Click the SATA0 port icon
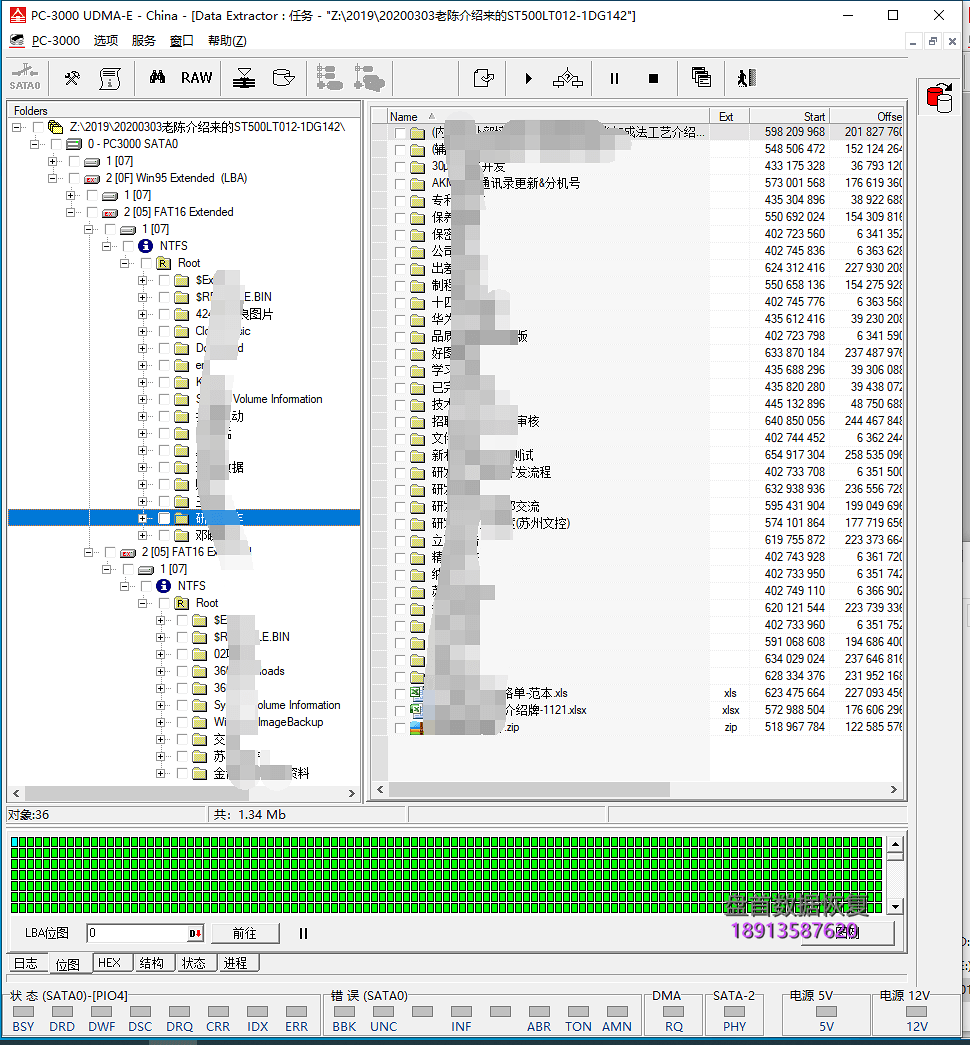 point(25,77)
